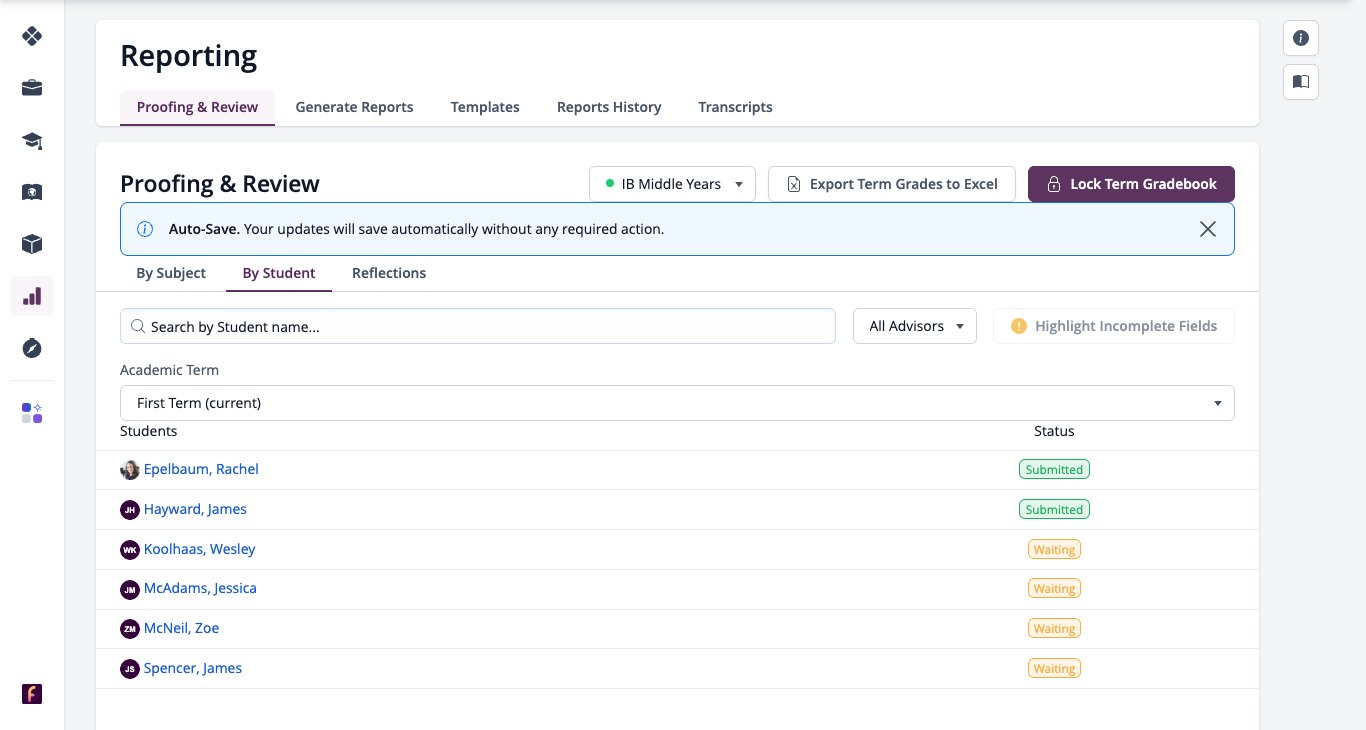Click the diamond logo icon in sidebar
The image size is (1366, 730).
coord(32,36)
